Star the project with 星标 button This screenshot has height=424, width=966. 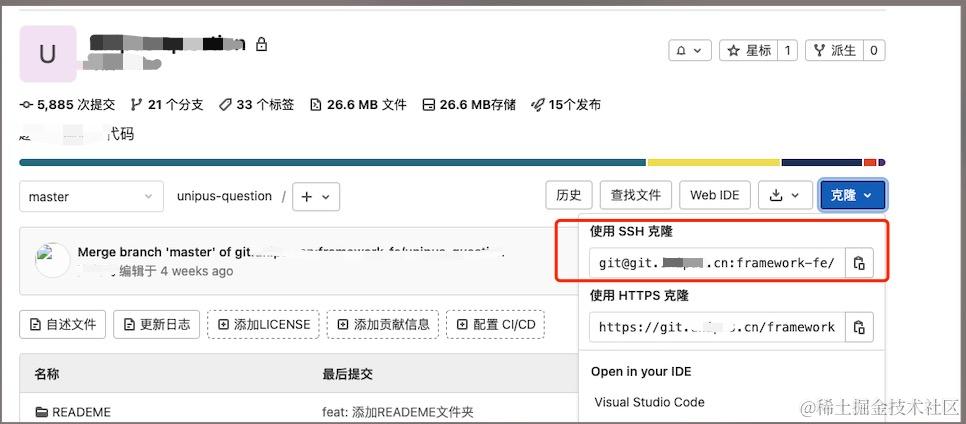point(749,51)
